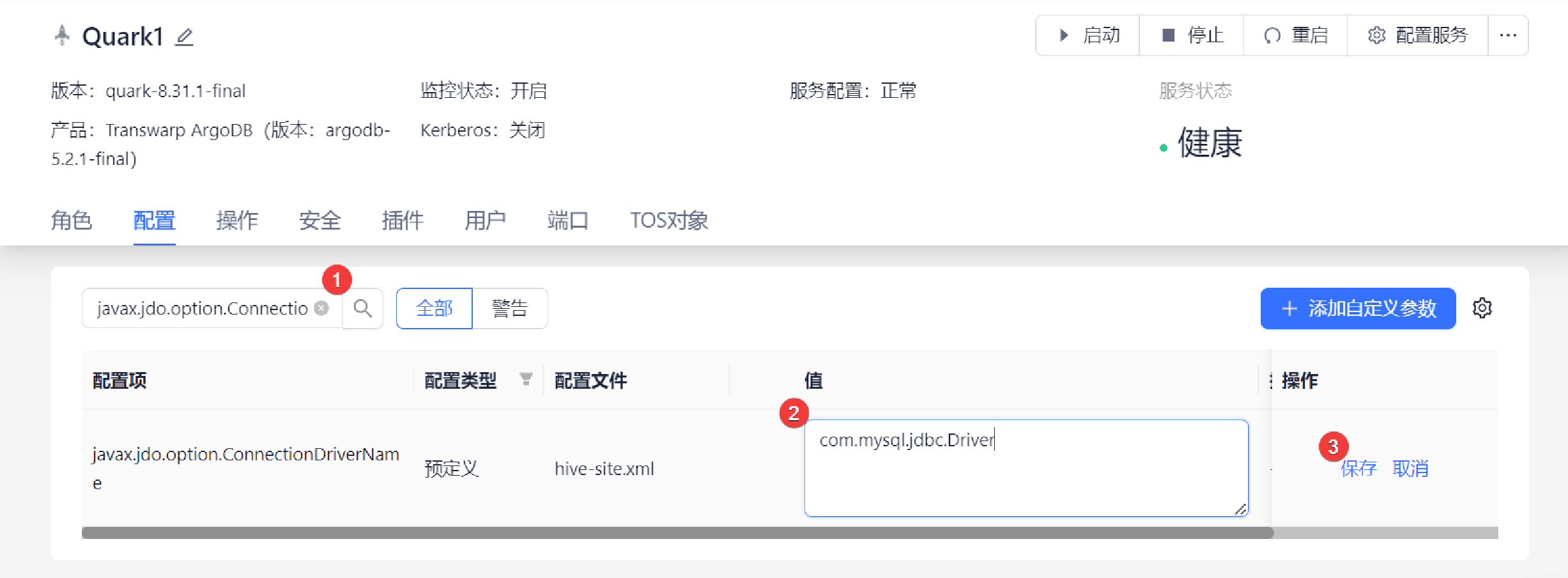Open 配置服务 configure service button
Viewport: 1568px width, 578px height.
[x=1418, y=35]
